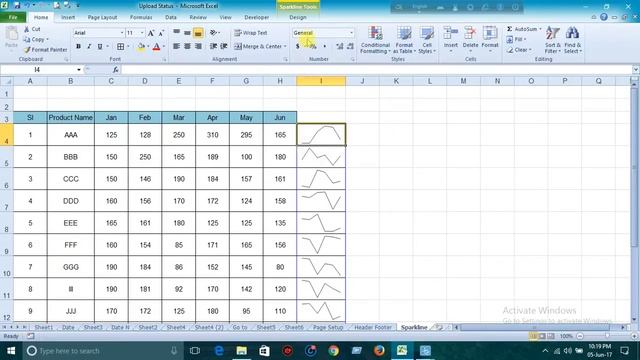Viewport: 640px width, 360px height.
Task: Click AutoSum button
Action: [x=522, y=29]
